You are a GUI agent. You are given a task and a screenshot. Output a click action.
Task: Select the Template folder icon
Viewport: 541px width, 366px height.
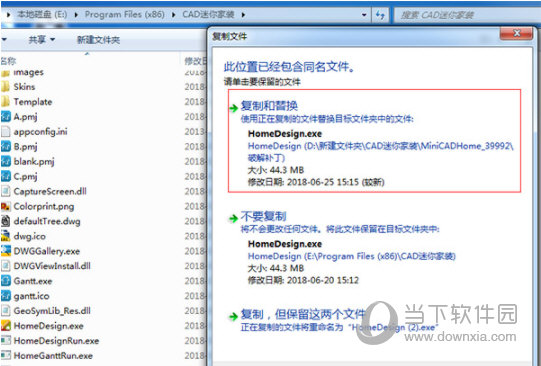pos(5,102)
